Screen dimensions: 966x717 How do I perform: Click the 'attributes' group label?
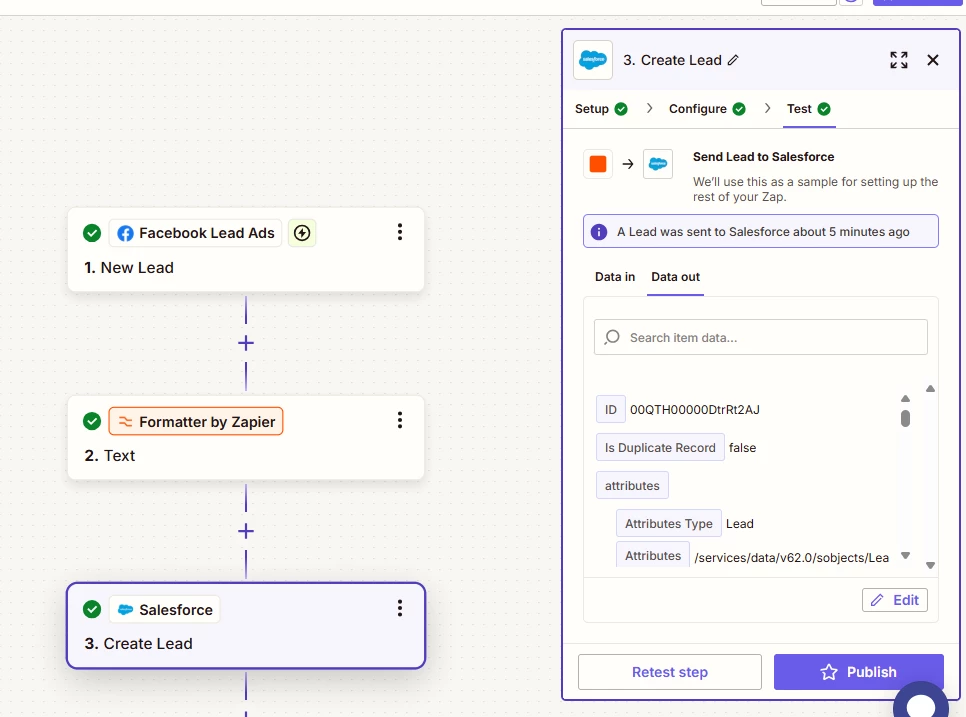click(632, 485)
